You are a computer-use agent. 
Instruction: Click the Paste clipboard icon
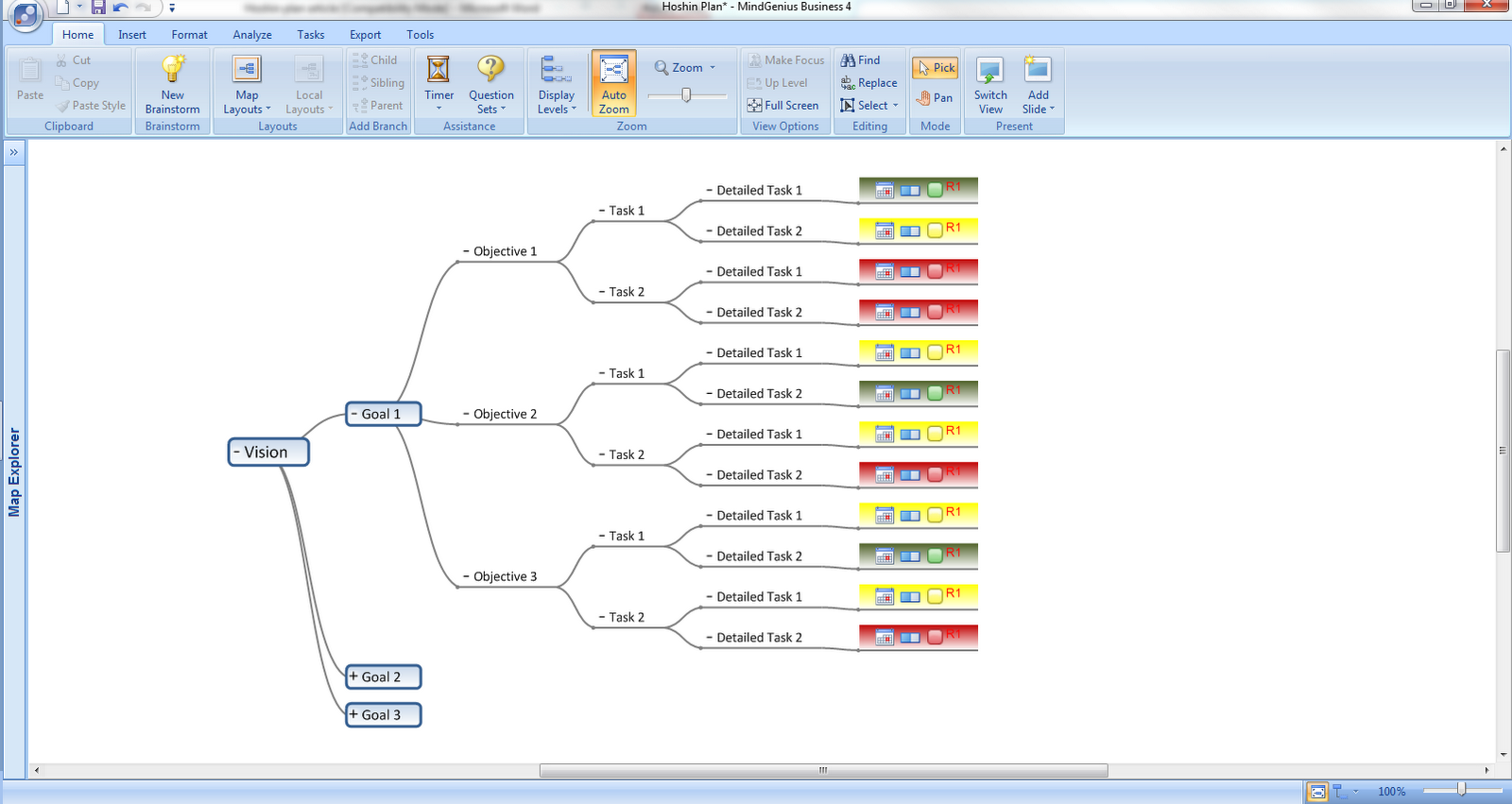point(30,70)
